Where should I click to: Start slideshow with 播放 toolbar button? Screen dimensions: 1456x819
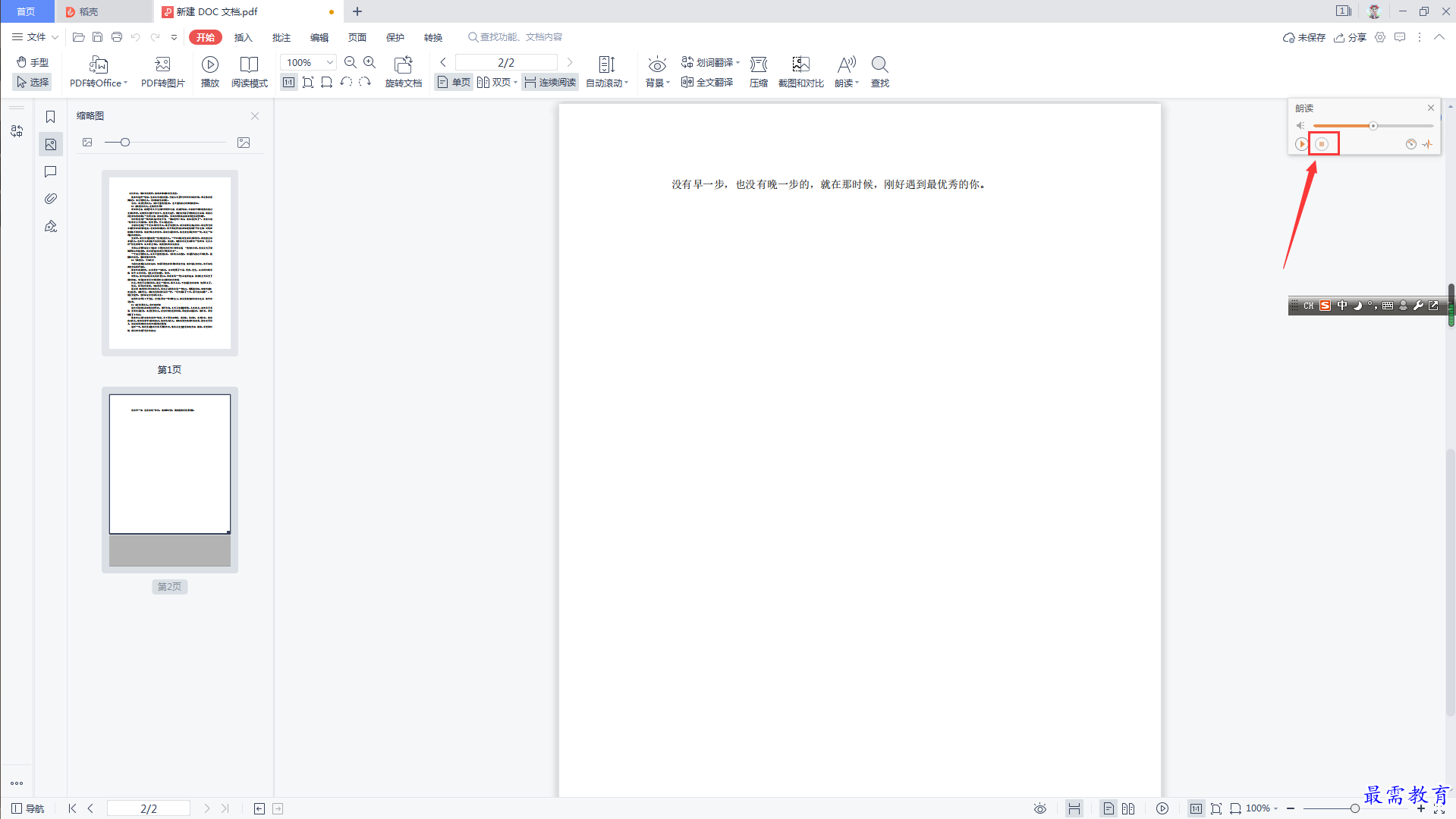pos(210,72)
